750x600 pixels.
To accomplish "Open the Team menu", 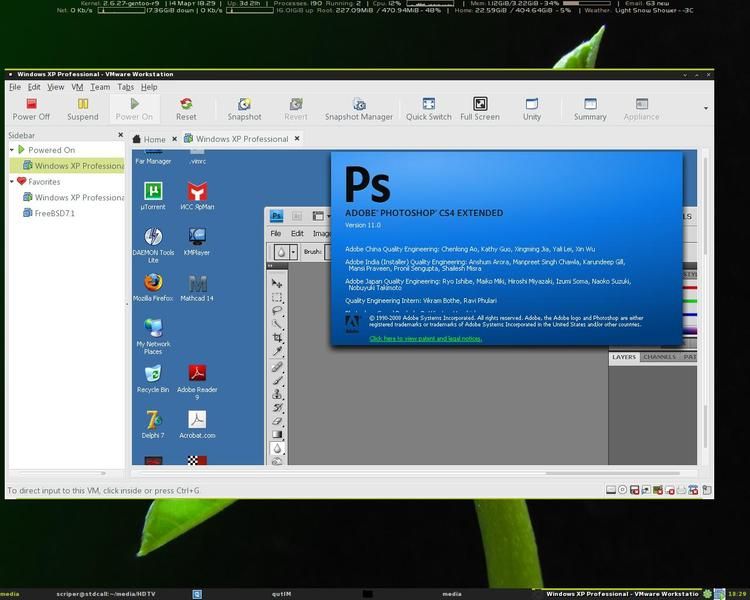I will point(100,87).
